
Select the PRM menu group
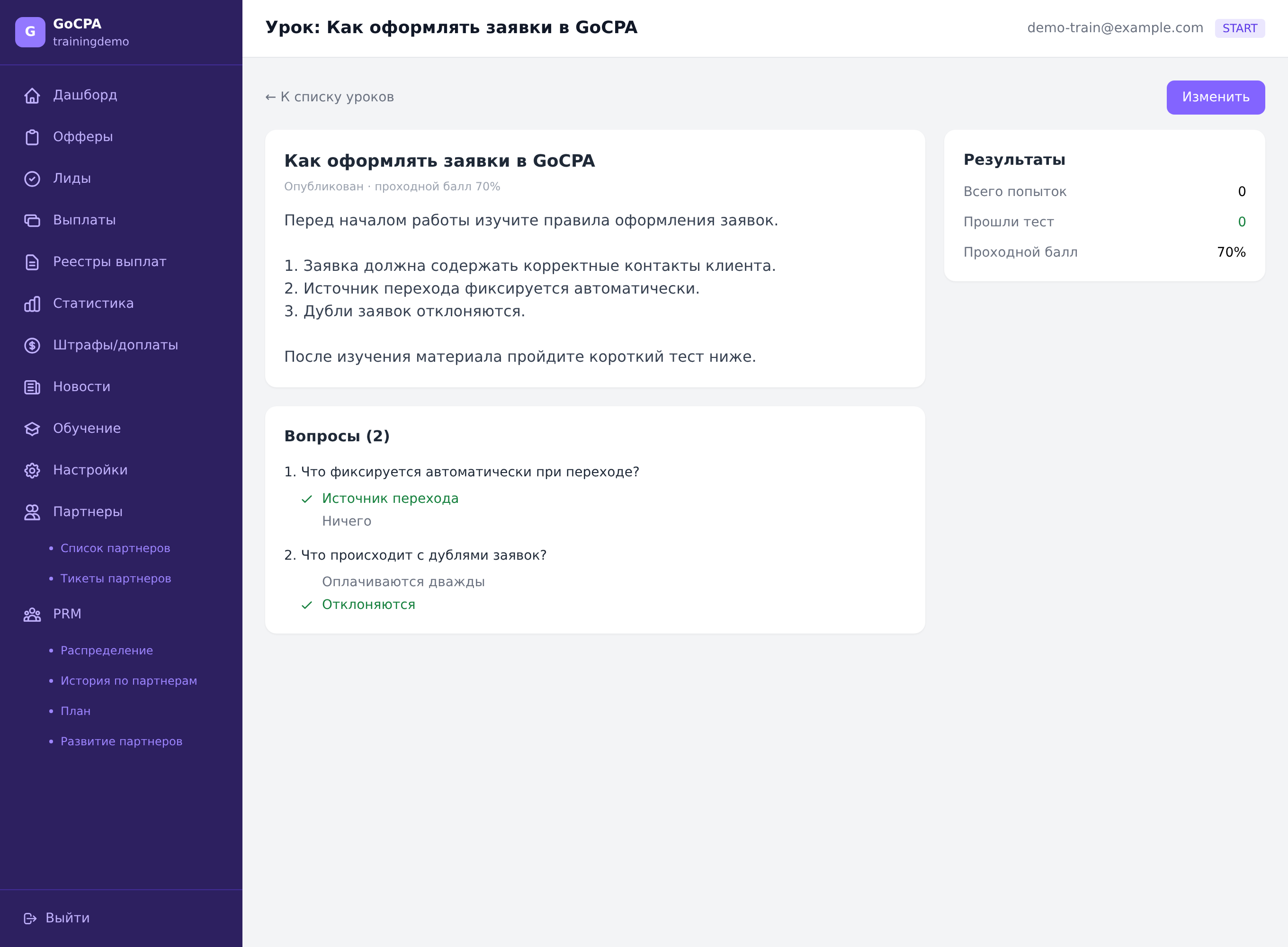121,614
